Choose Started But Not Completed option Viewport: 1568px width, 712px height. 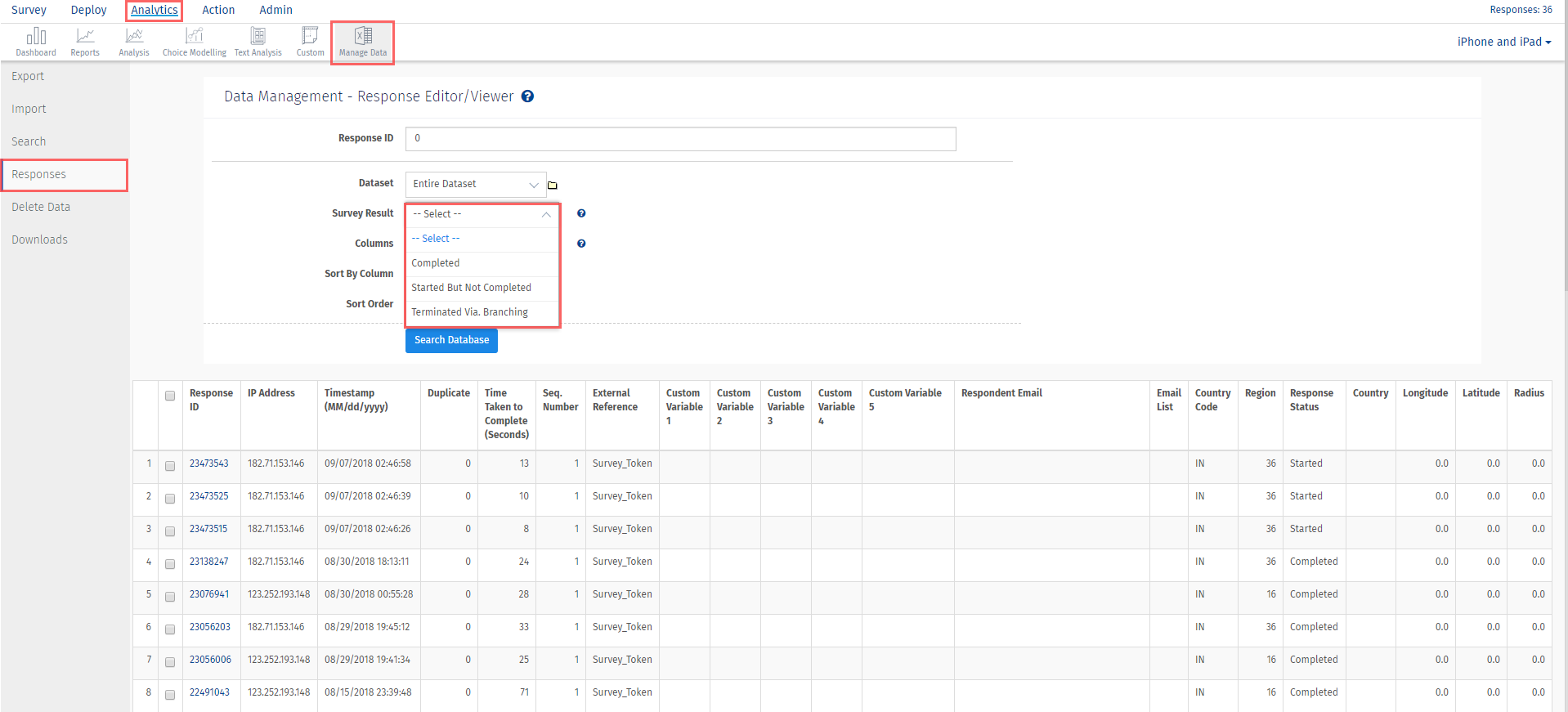[x=471, y=288]
